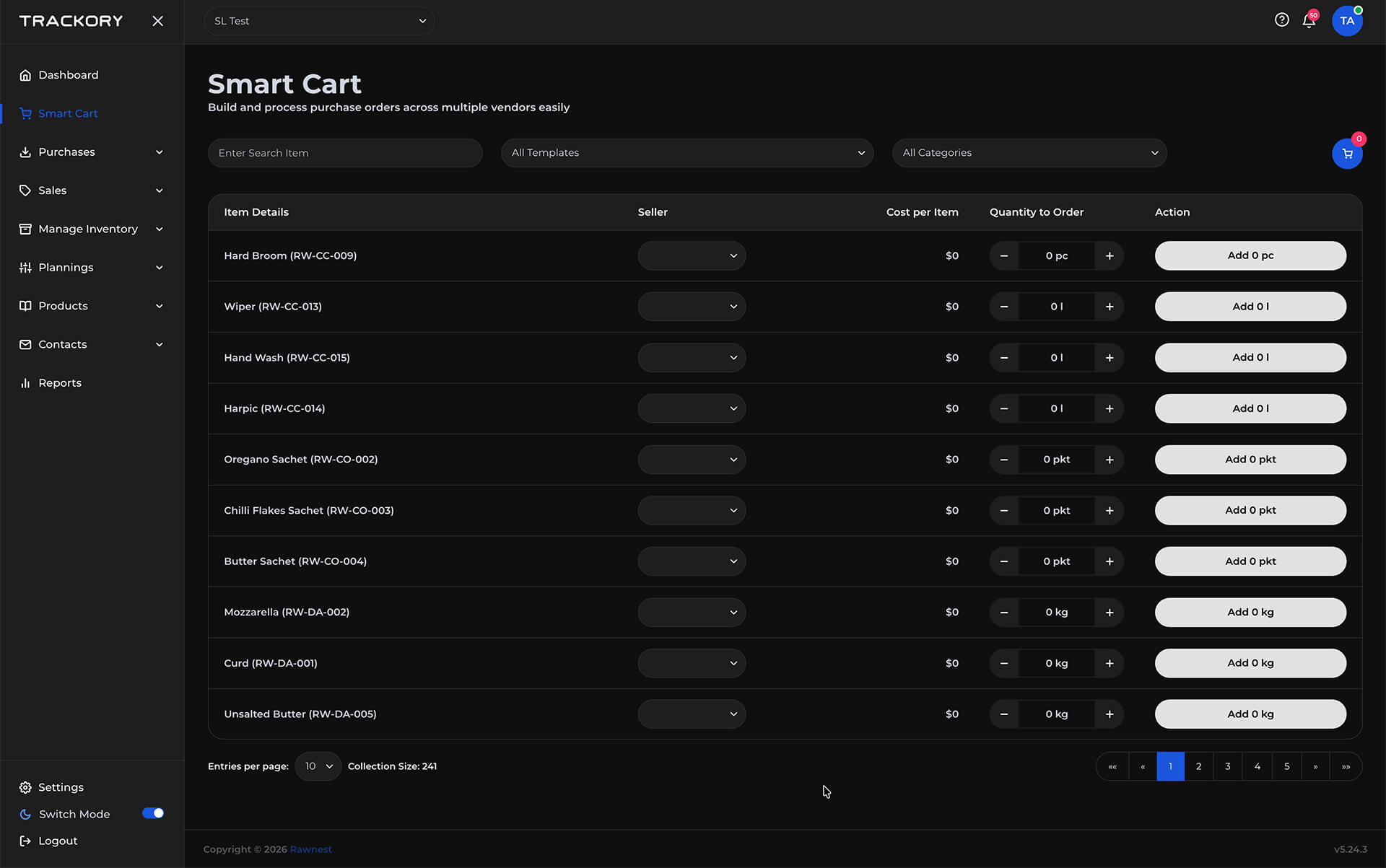Click the Enter Search Item field
The height and width of the screenshot is (868, 1386).
point(344,153)
